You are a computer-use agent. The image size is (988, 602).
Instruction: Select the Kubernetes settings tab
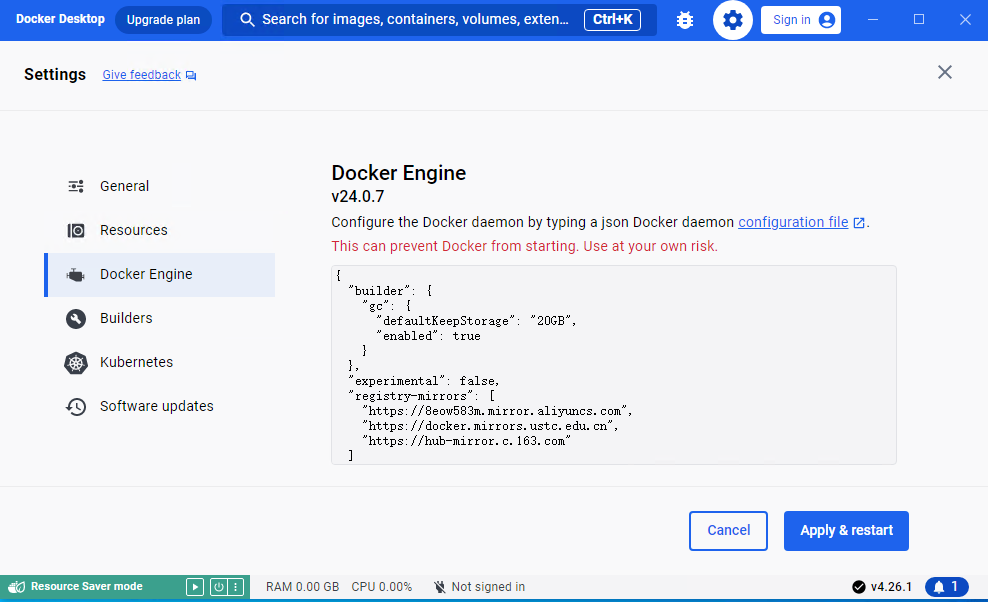click(x=159, y=362)
